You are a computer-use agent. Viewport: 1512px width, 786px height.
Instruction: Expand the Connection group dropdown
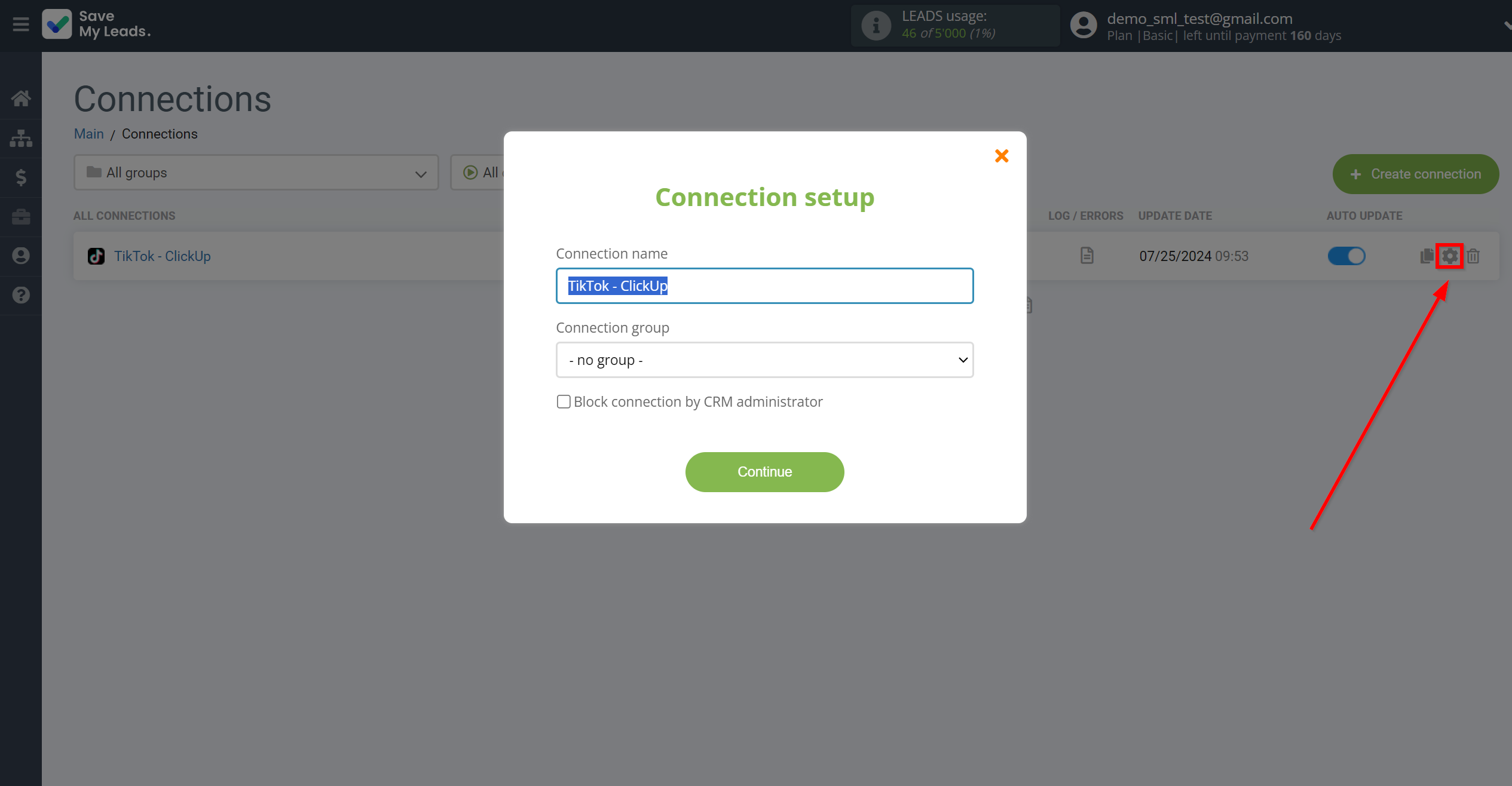tap(764, 359)
